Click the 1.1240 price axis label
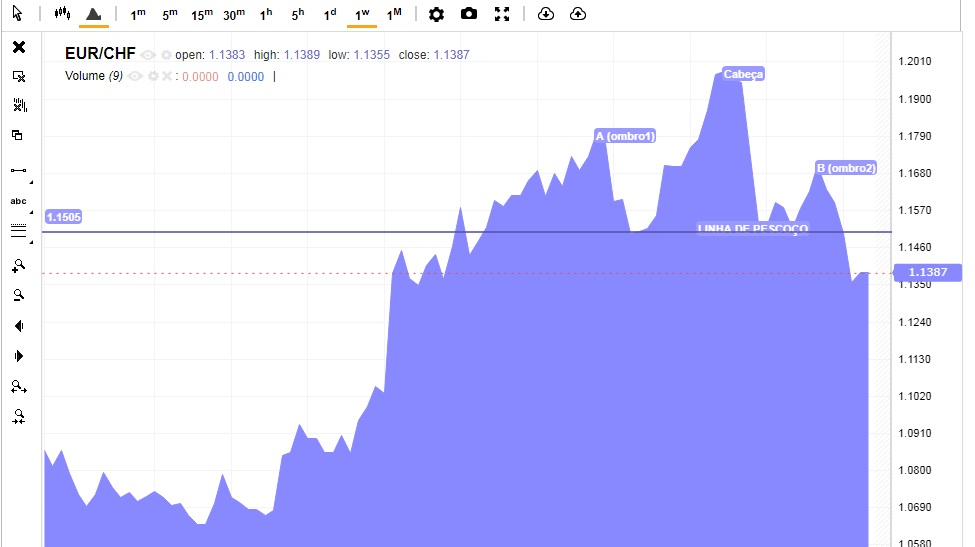Screen dimensions: 975x547 point(915,322)
